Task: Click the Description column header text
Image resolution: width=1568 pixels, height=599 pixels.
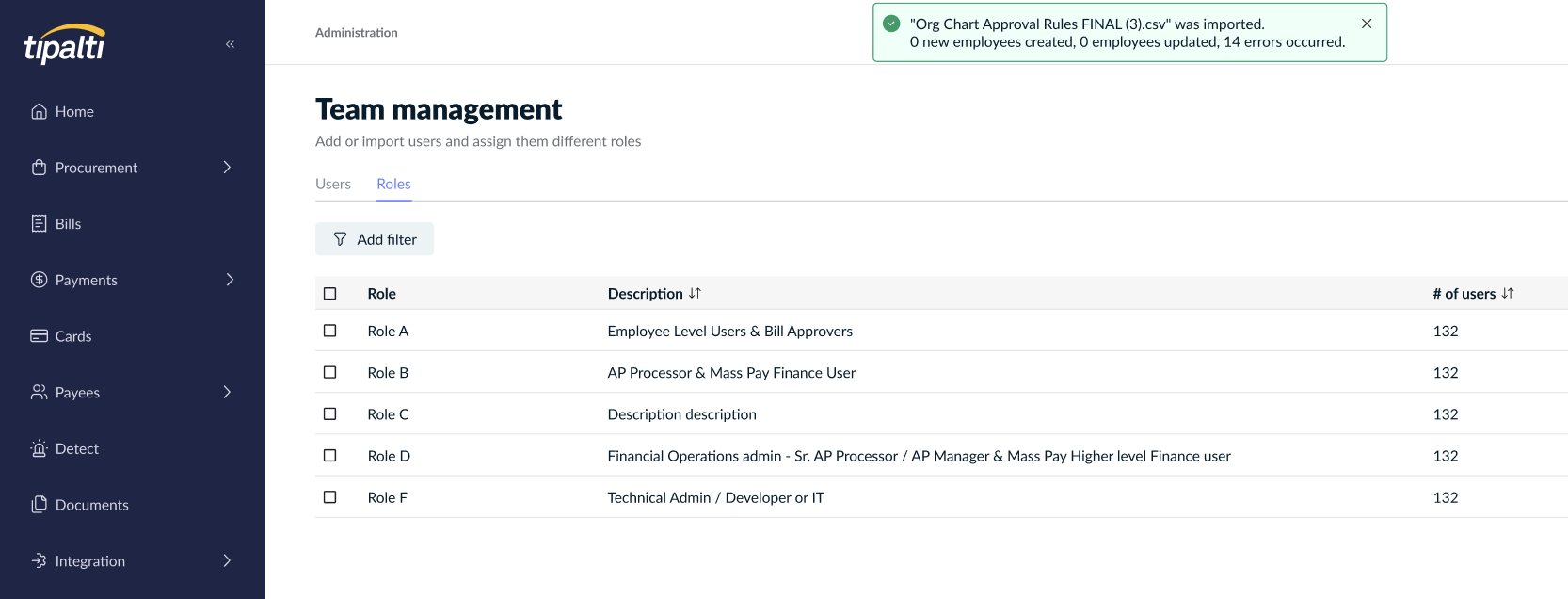Action: pos(646,294)
